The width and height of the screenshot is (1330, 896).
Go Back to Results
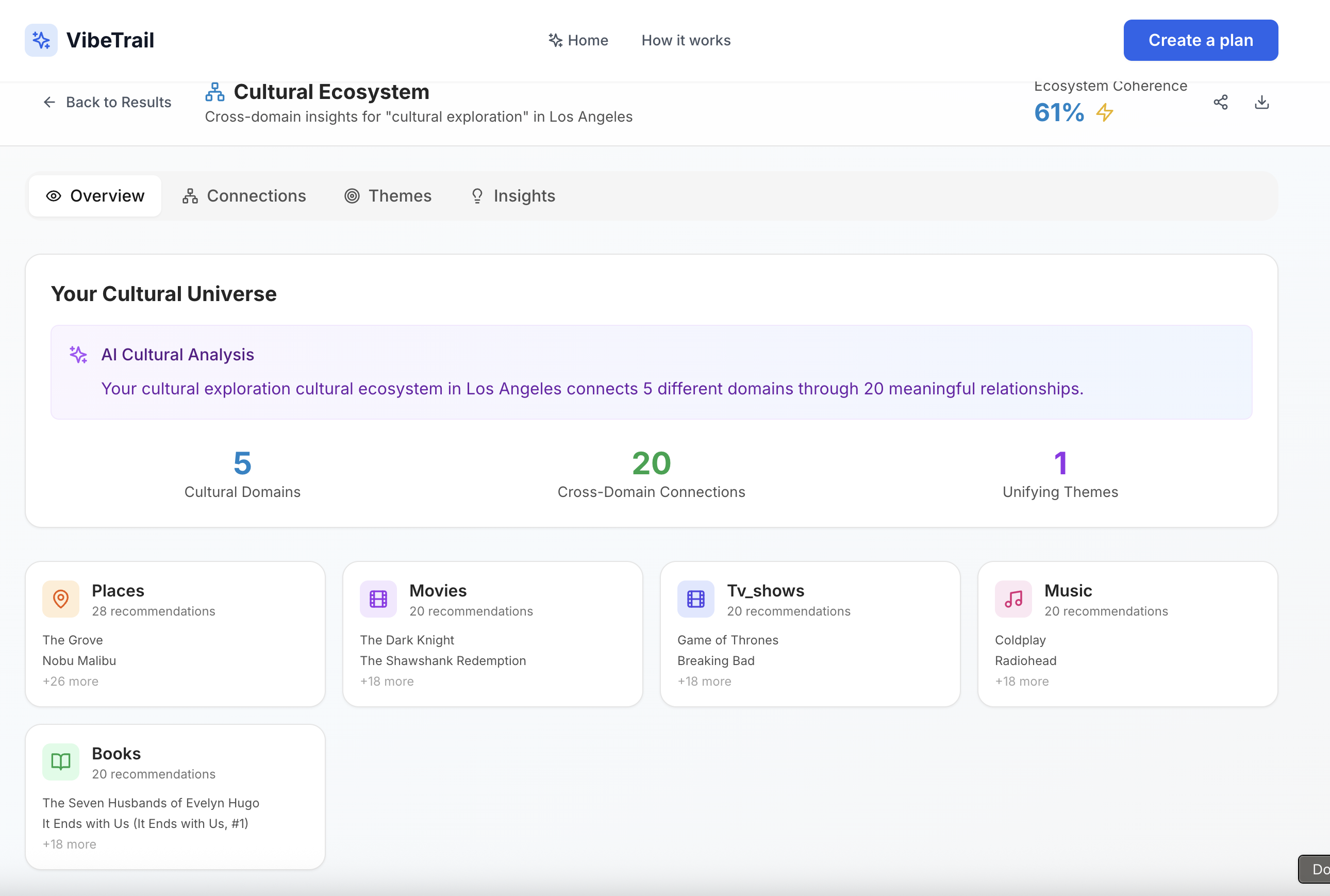click(107, 102)
